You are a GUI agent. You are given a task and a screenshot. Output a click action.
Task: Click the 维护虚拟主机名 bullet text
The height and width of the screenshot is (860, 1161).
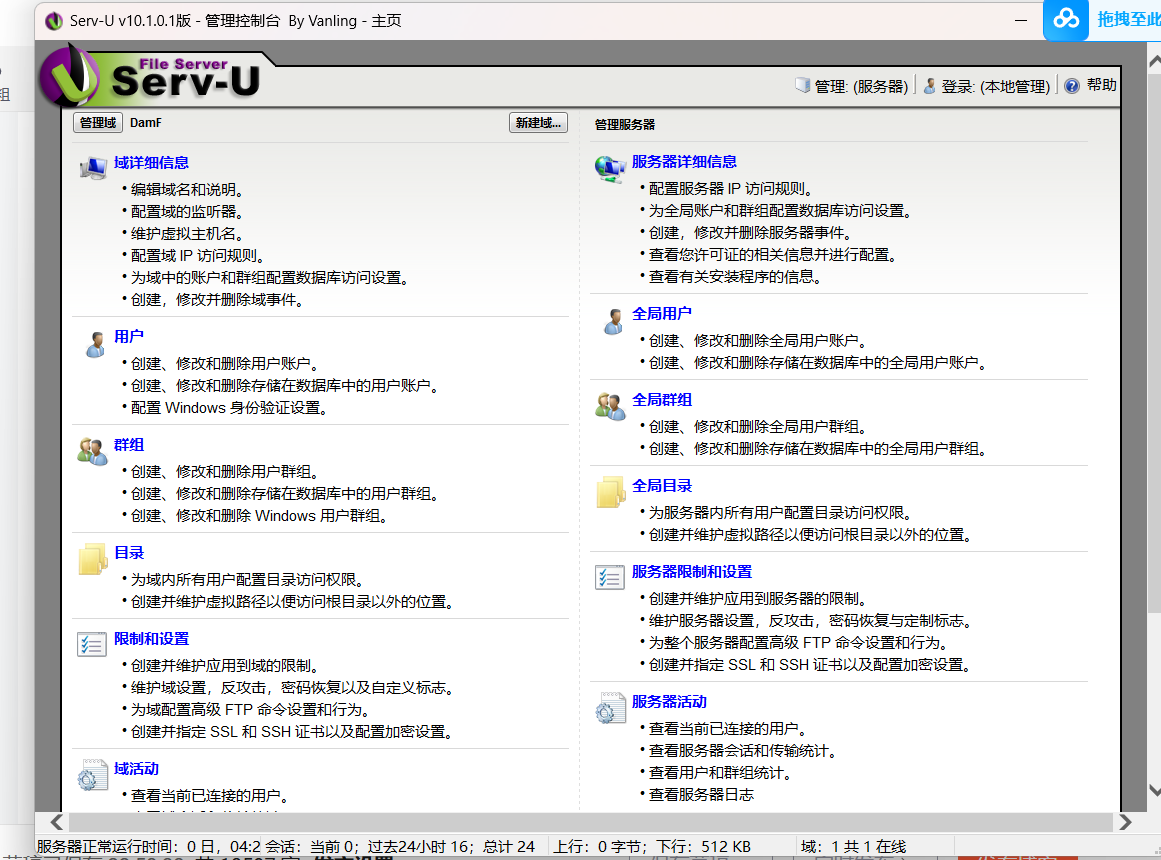(187, 233)
